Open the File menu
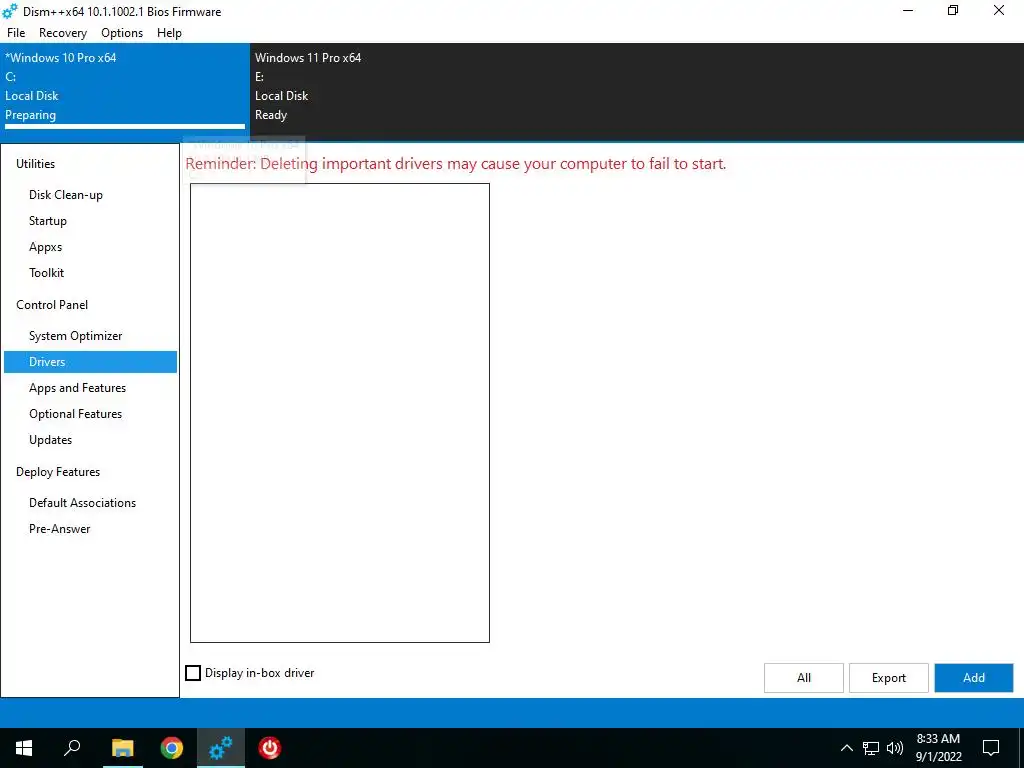Screen dimensions: 1024x768 [16, 33]
